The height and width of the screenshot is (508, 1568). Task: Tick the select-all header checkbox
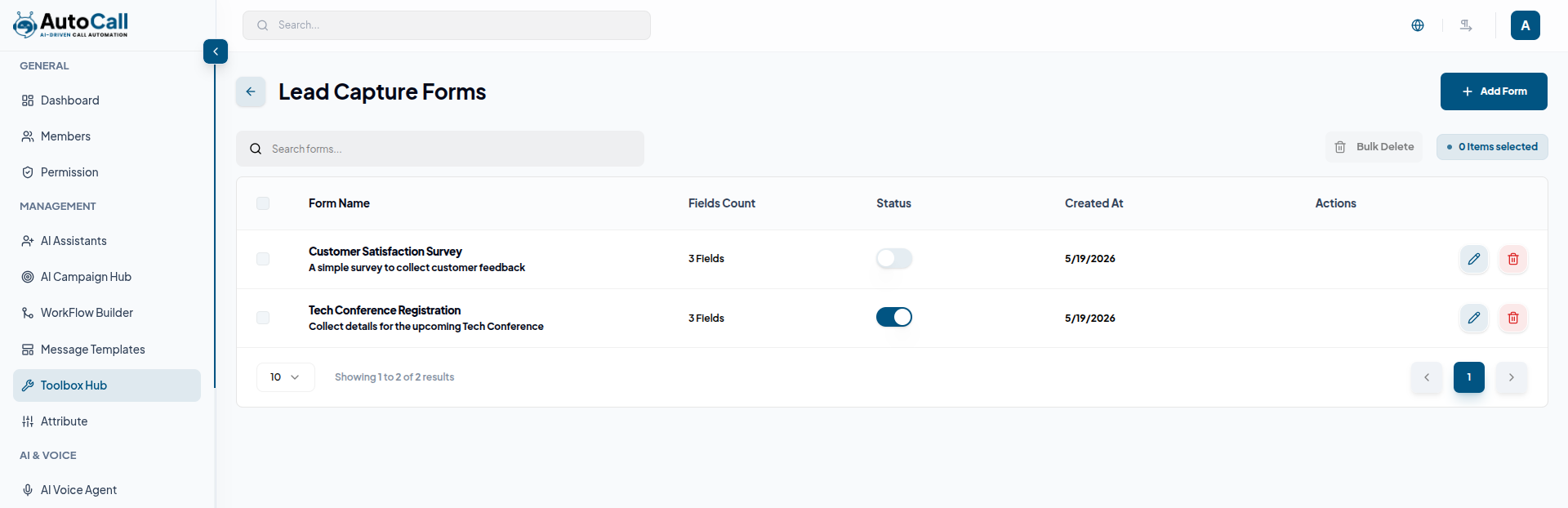pos(263,203)
